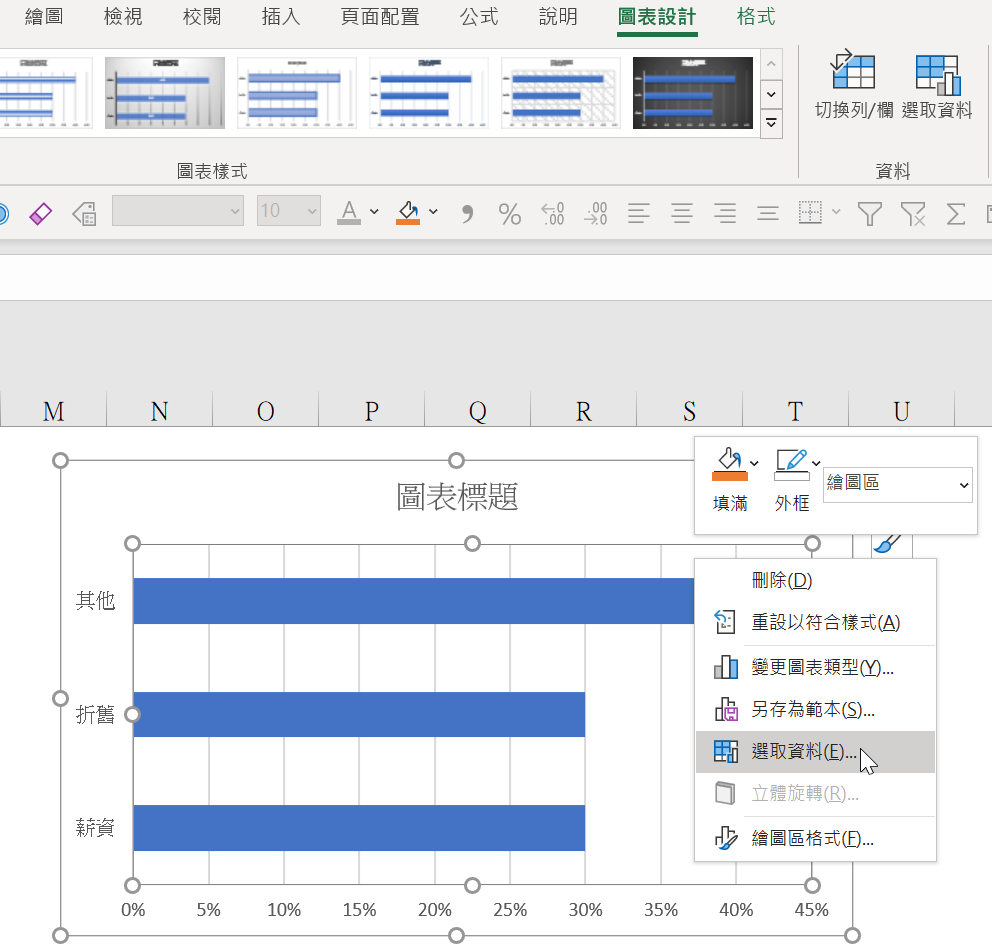Expand the chart styles gallery (more button)
The image size is (992, 948).
(771, 123)
